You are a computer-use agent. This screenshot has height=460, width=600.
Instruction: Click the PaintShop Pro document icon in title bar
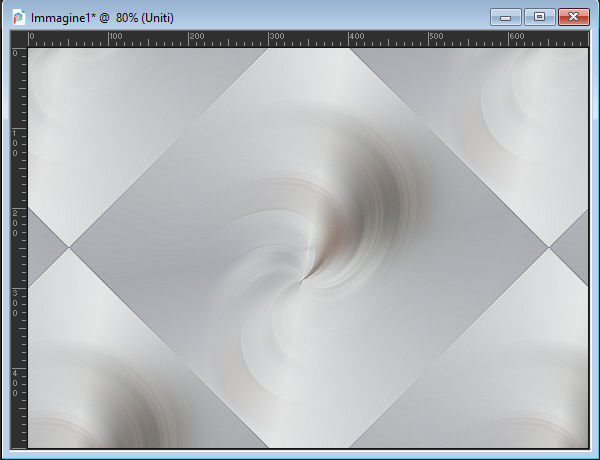18,18
